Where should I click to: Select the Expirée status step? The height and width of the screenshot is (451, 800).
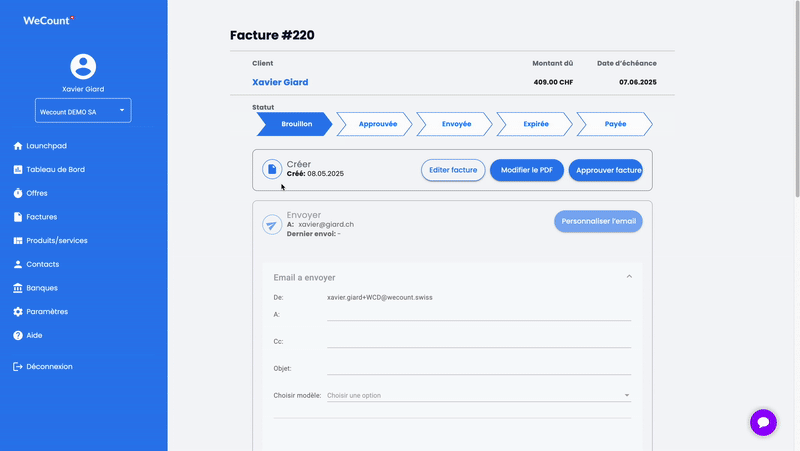(x=535, y=124)
